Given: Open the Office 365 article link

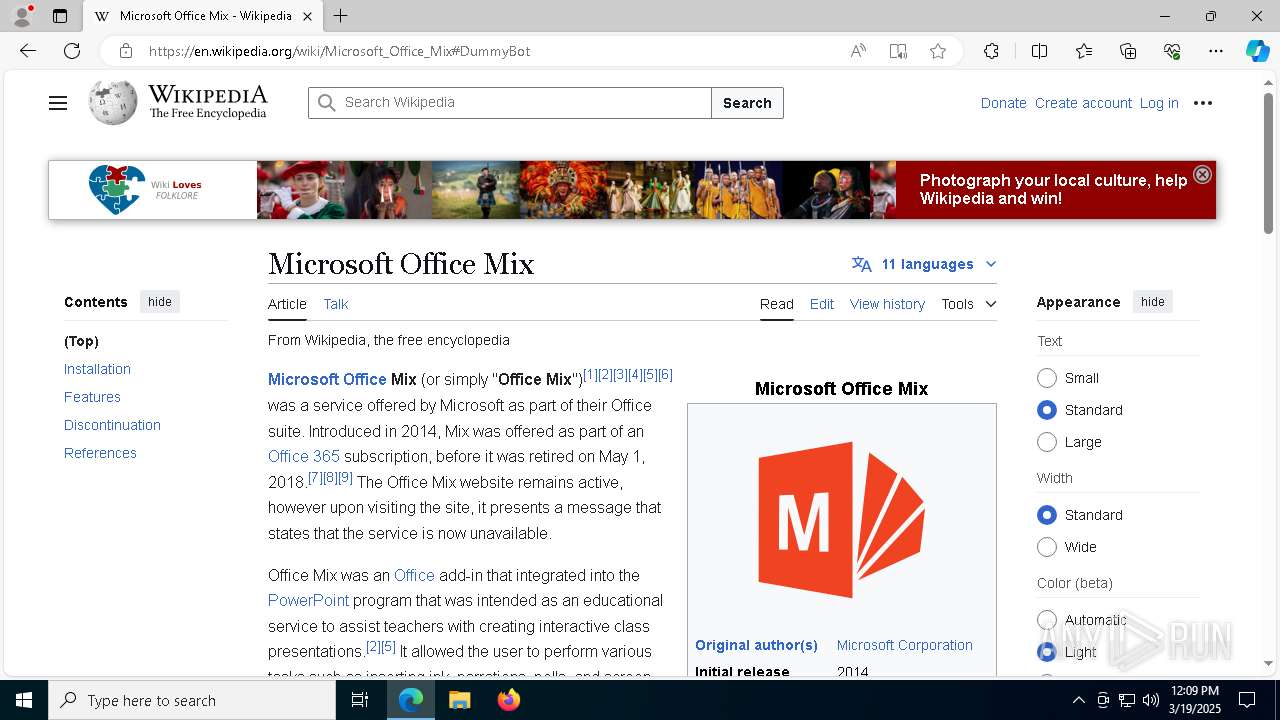Looking at the screenshot, I should click(304, 456).
